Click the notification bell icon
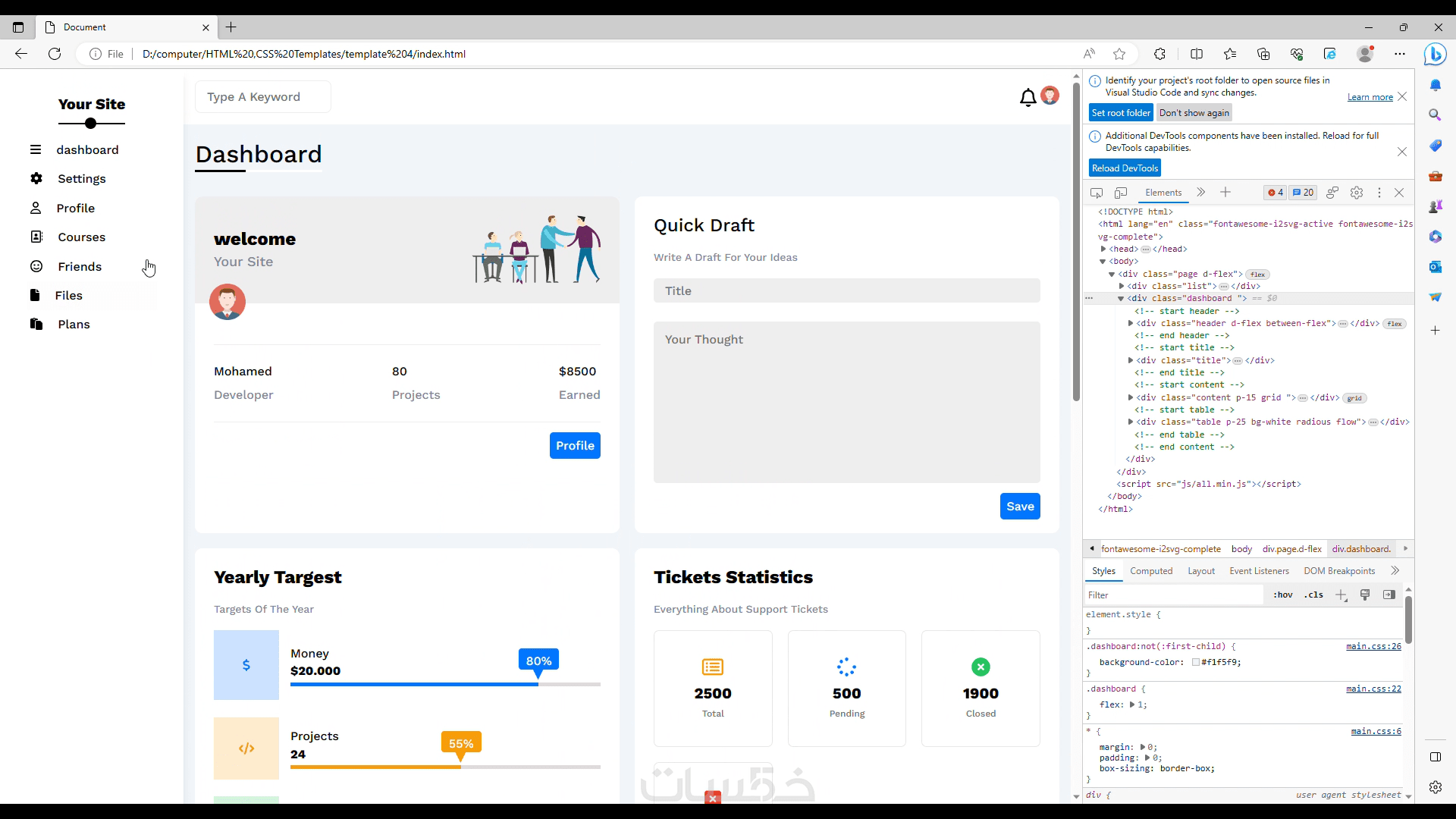The width and height of the screenshot is (1456, 819). pos(1028,97)
